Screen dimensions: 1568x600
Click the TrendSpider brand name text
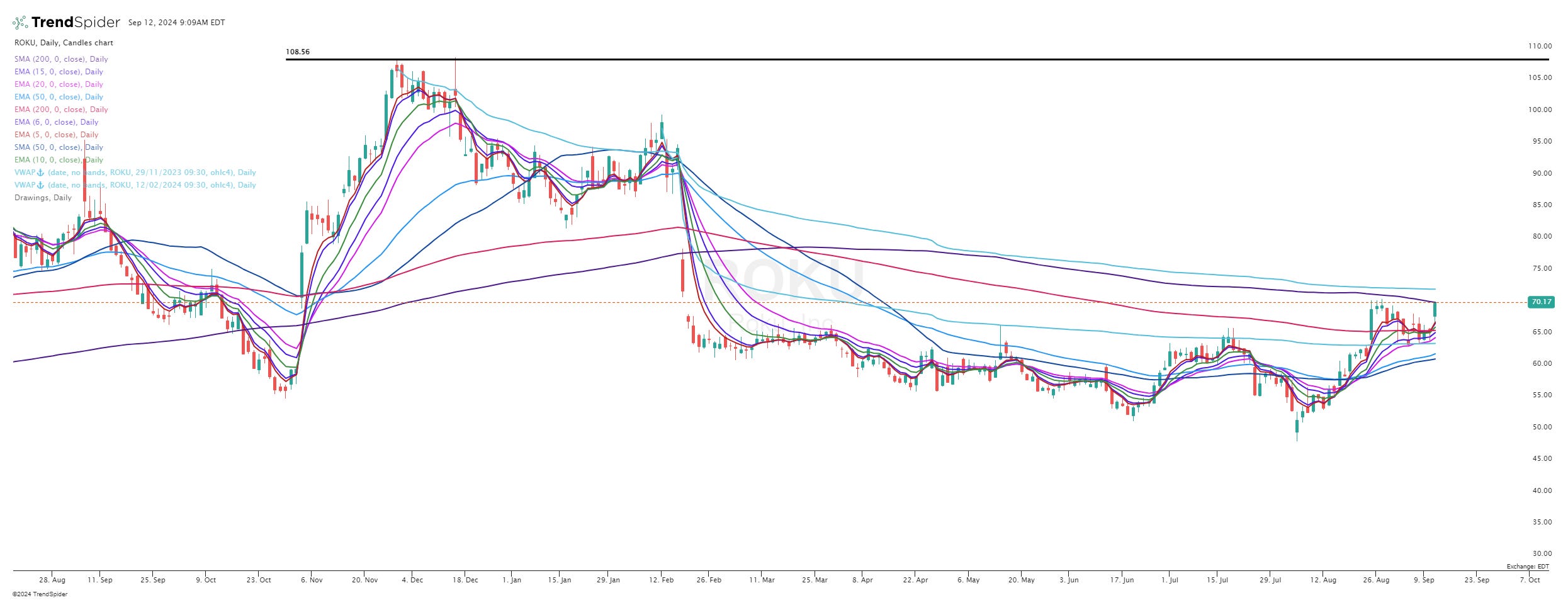coord(76,23)
